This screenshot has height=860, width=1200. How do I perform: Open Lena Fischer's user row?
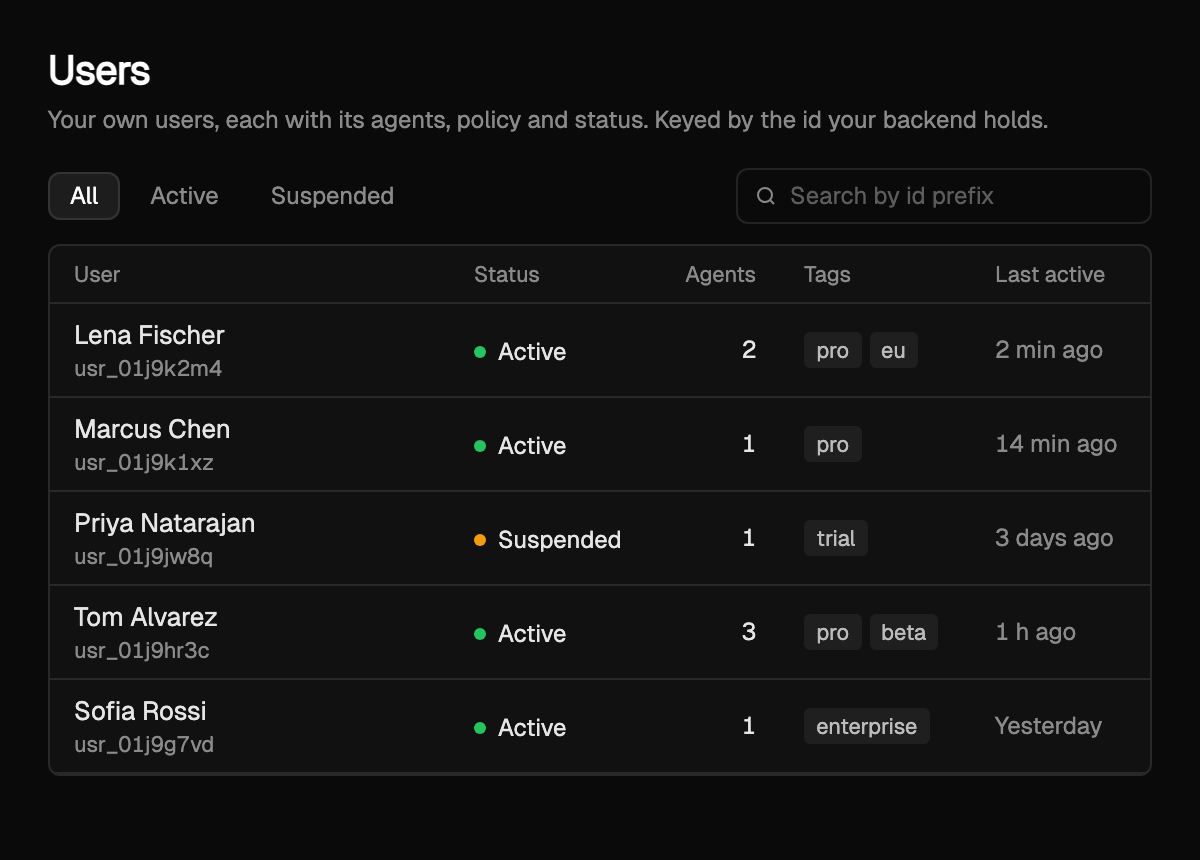click(x=600, y=350)
